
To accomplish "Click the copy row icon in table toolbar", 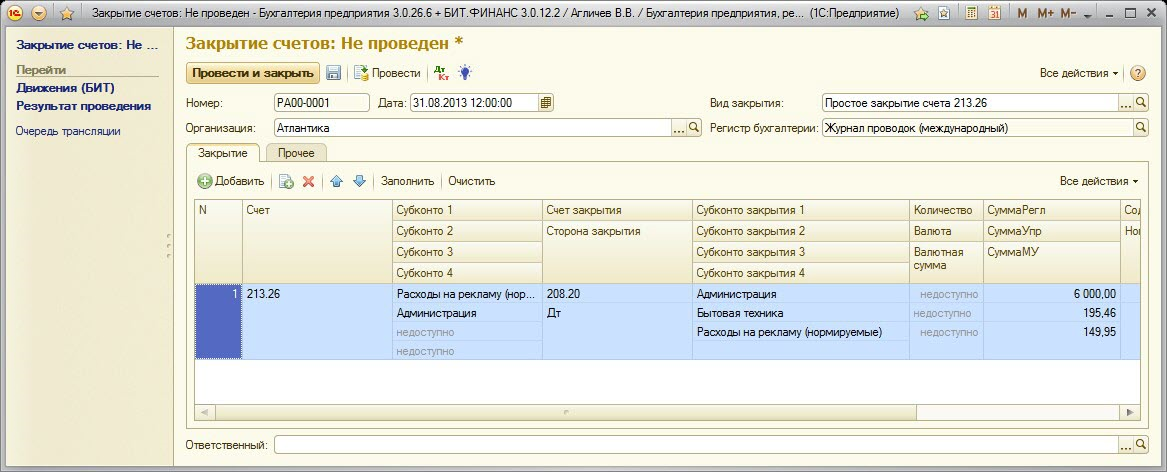I will coord(286,181).
